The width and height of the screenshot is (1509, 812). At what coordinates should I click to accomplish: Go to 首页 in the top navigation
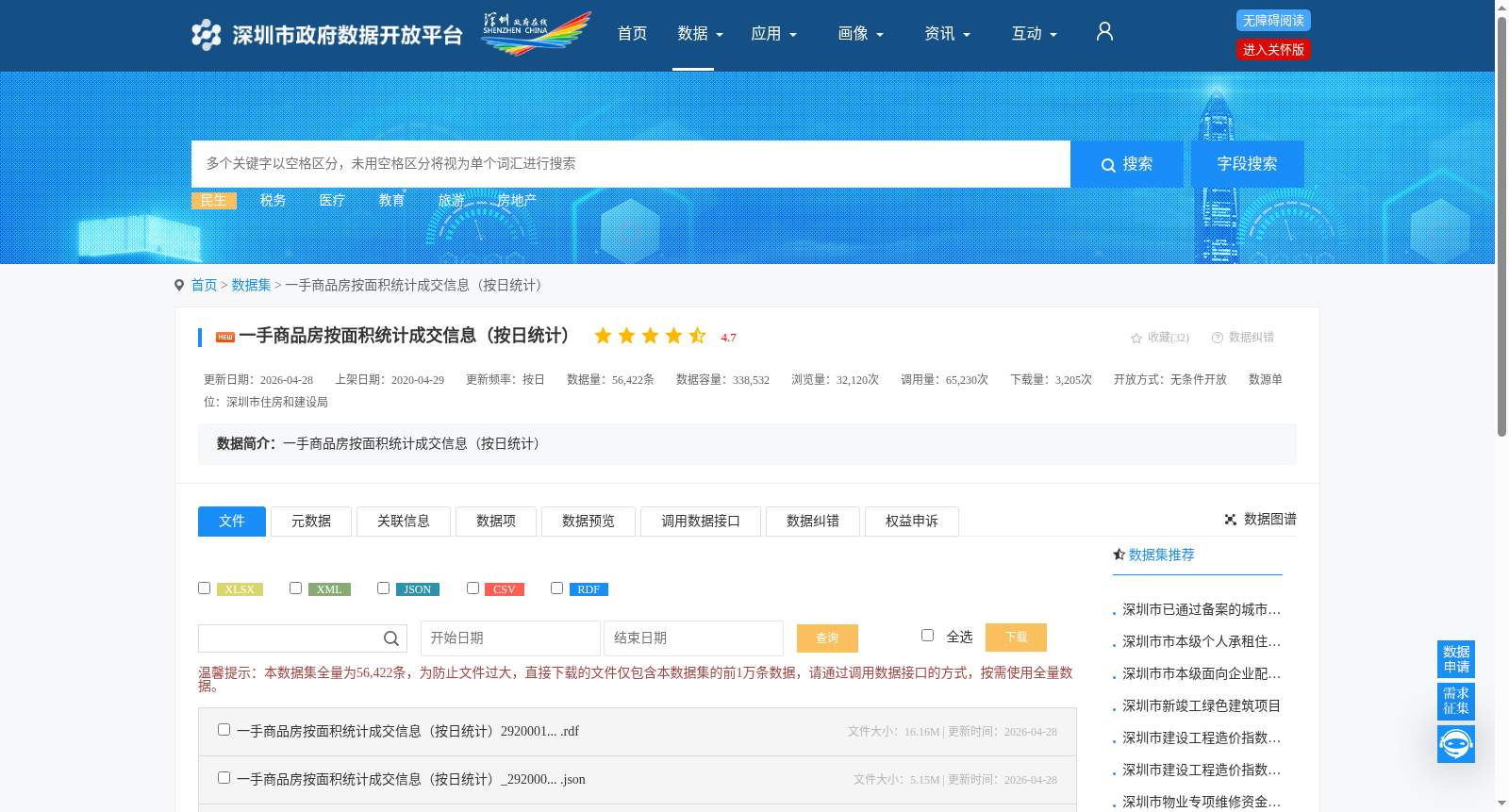click(x=632, y=34)
